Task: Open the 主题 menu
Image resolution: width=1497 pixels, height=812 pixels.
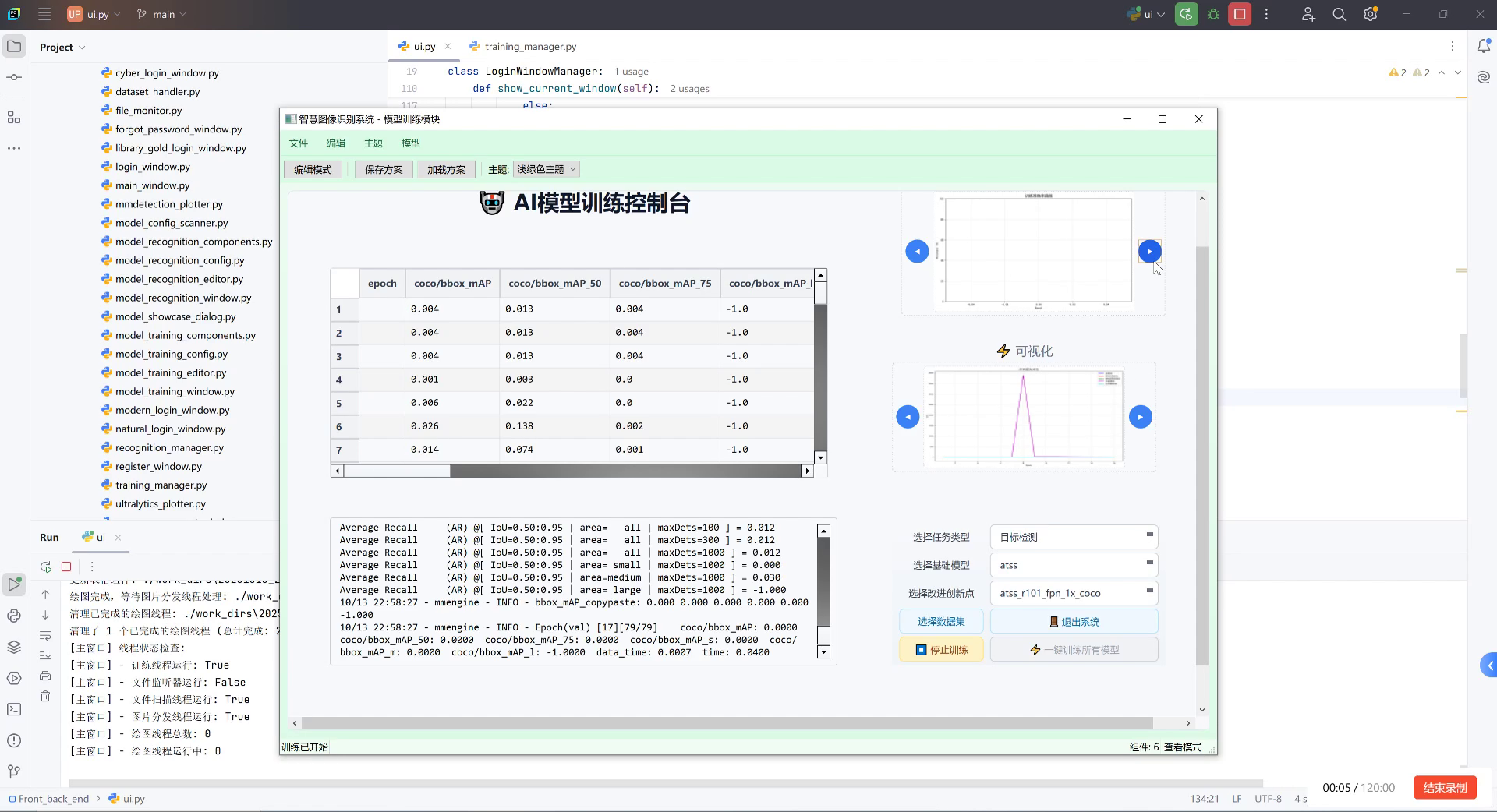Action: tap(373, 143)
